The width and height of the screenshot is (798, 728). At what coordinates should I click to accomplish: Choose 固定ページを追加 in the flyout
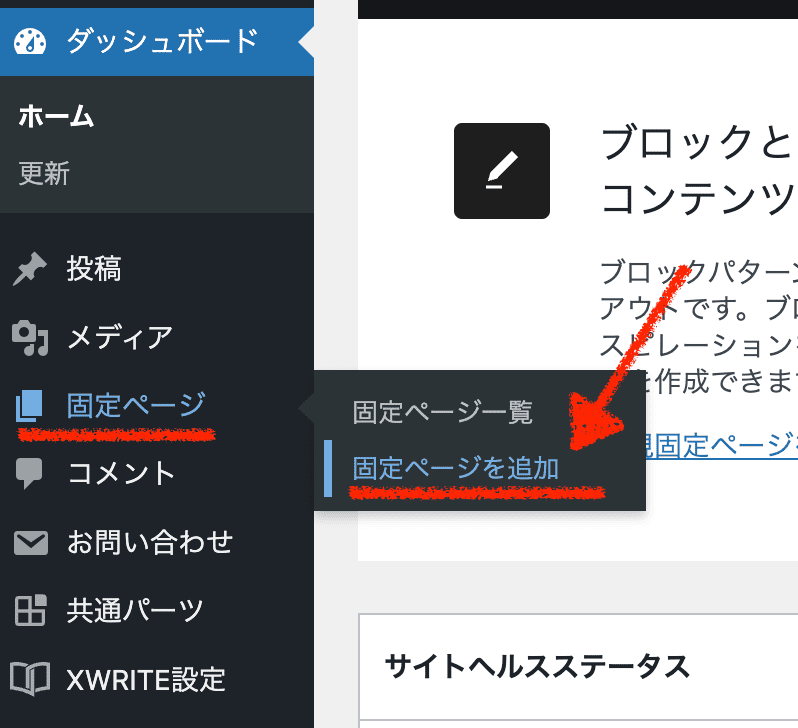pos(455,468)
